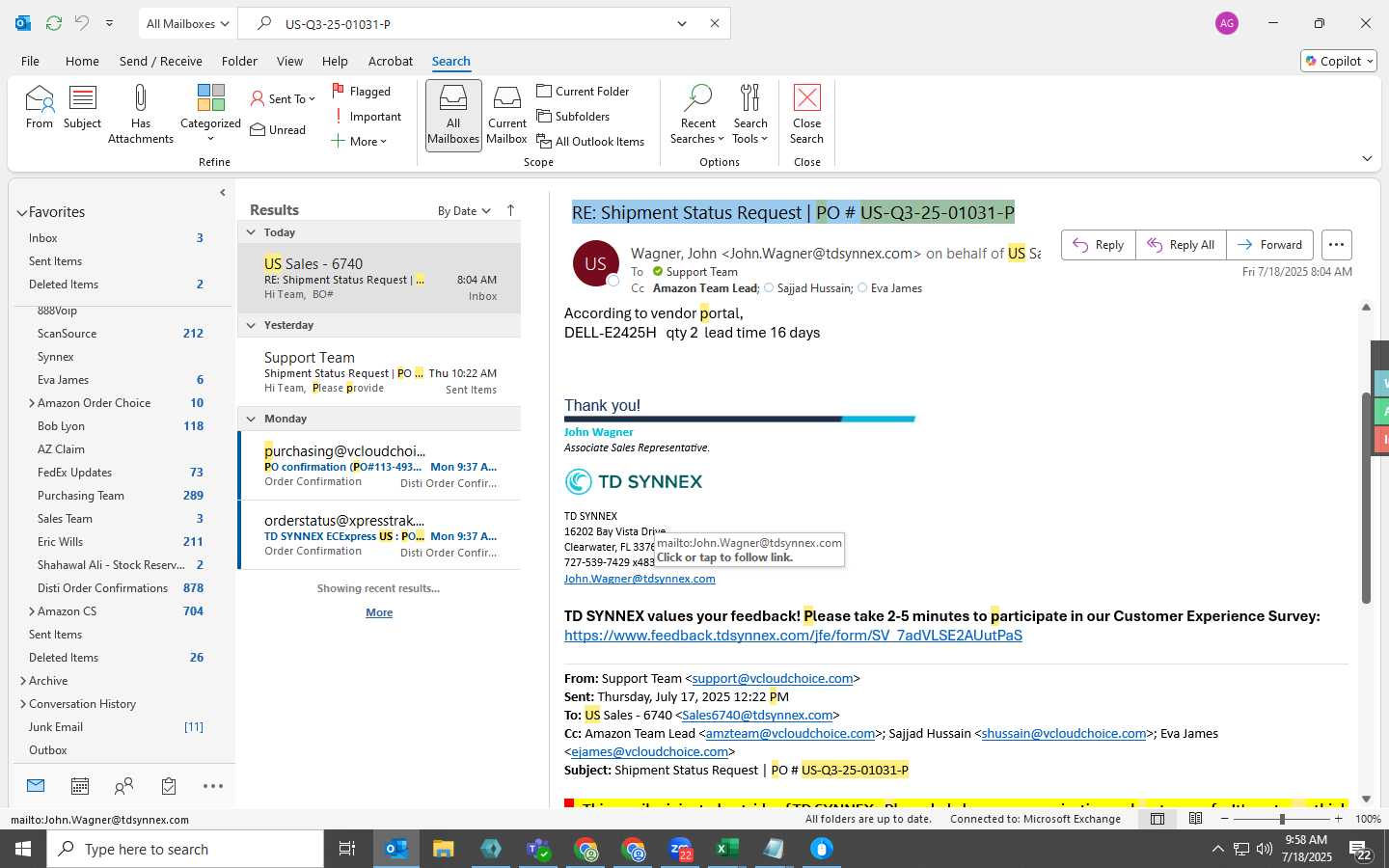Change the By Date sort dropdown
Screen dimensions: 1389x868
tap(464, 211)
